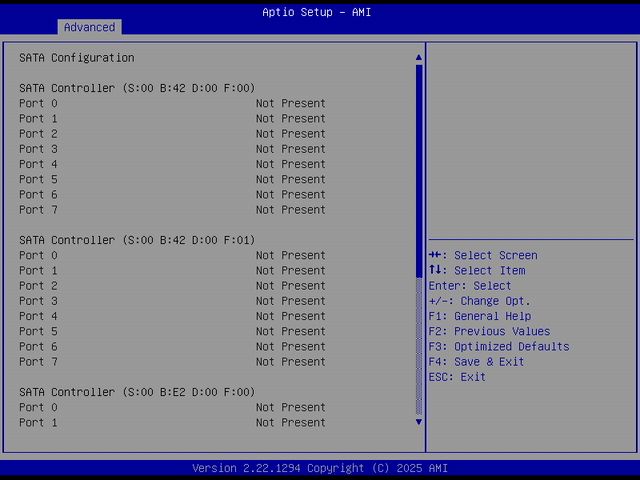Screen dimensions: 640x480
Task: Click the vertical scrollbar thumb
Action: tap(419, 171)
